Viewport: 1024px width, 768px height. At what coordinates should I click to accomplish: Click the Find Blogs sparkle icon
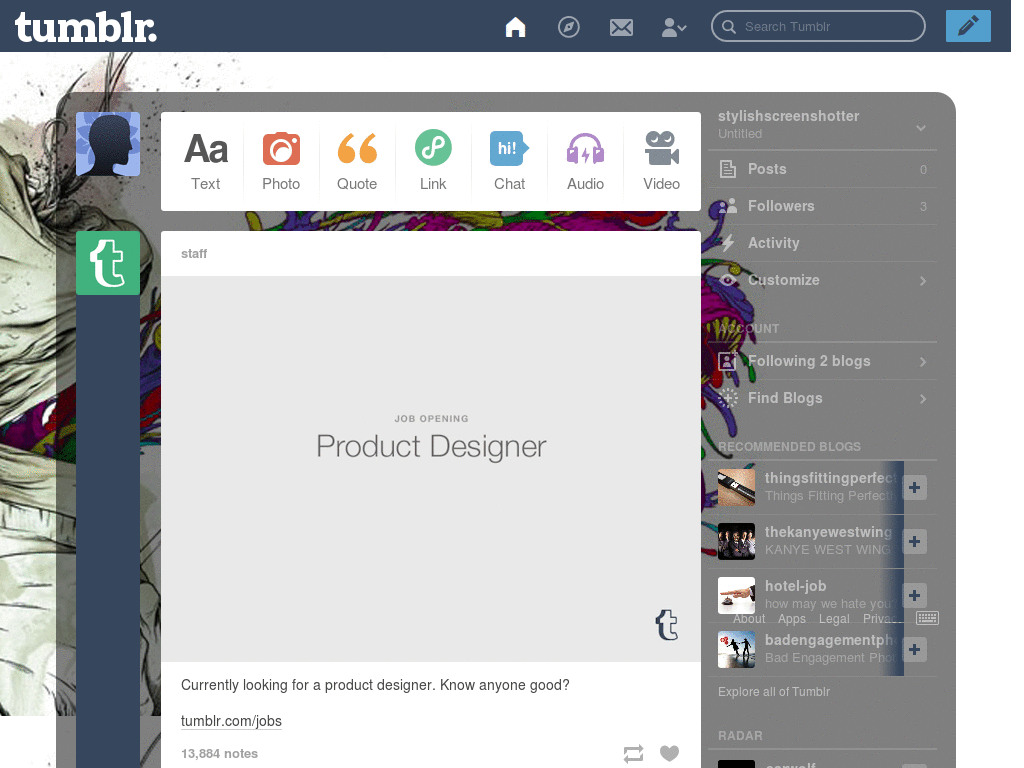tap(728, 398)
